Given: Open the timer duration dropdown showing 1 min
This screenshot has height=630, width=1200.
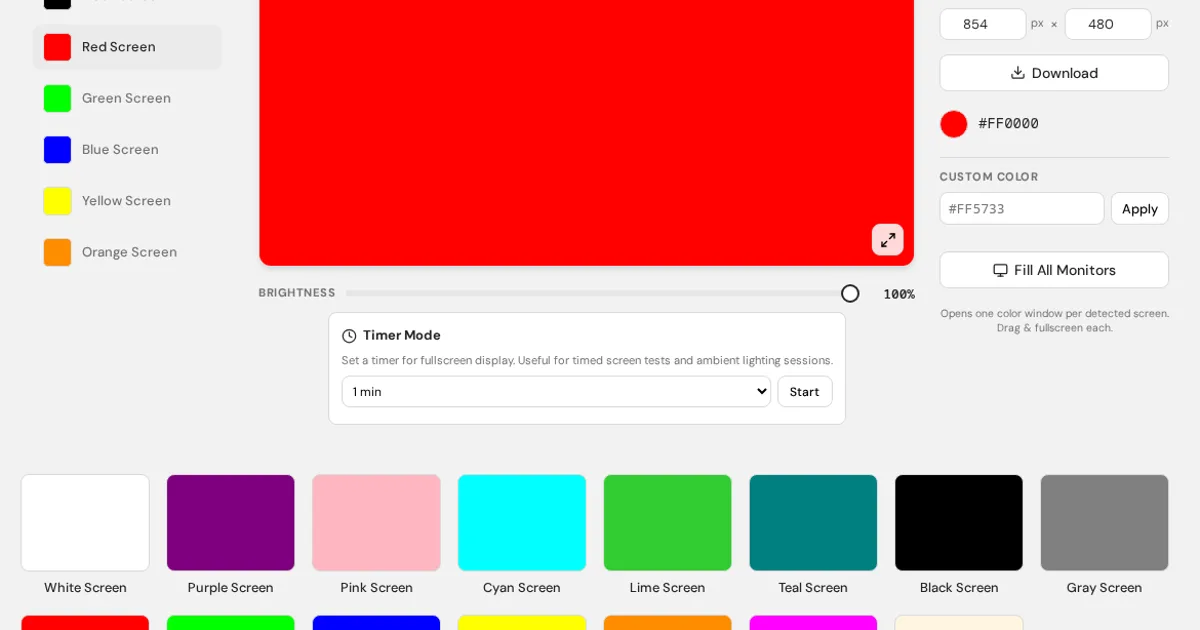Looking at the screenshot, I should click(x=556, y=392).
